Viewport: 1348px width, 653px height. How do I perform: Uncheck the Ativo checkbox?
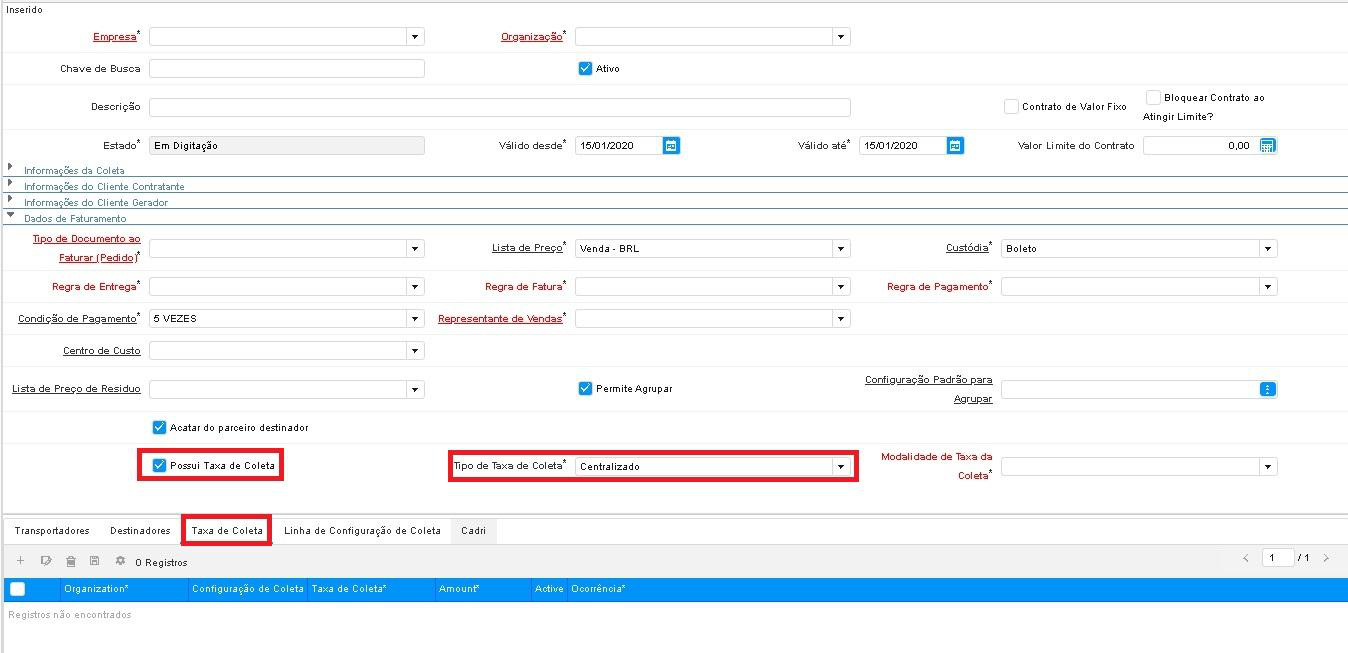586,69
